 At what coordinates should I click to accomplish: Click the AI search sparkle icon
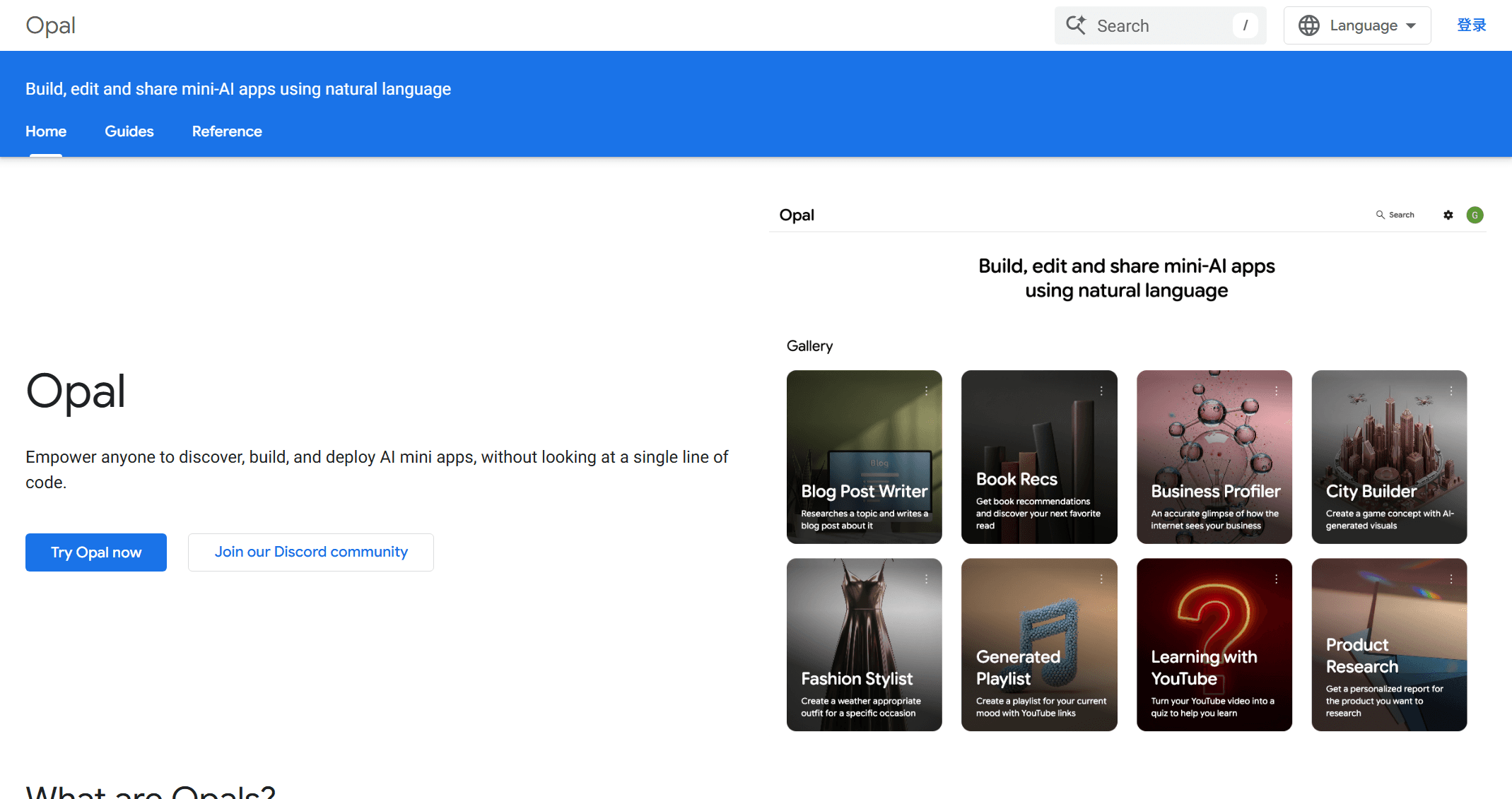[1076, 25]
